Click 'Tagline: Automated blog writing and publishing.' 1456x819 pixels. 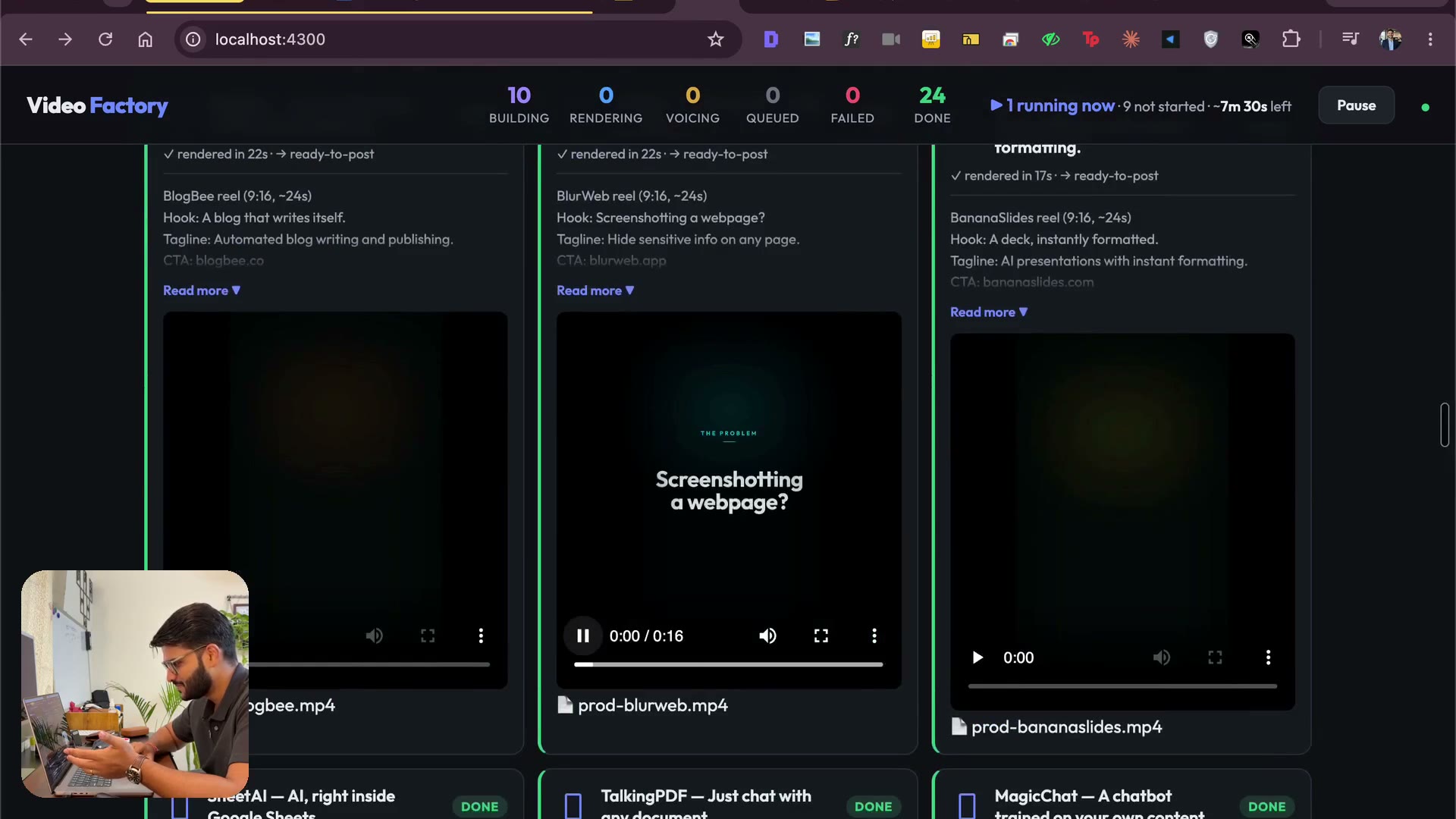click(x=308, y=240)
